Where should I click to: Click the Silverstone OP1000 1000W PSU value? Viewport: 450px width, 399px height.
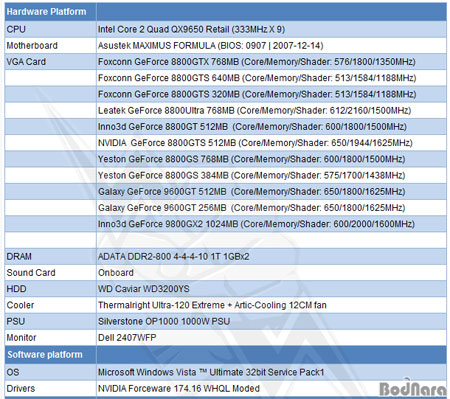coord(164,321)
